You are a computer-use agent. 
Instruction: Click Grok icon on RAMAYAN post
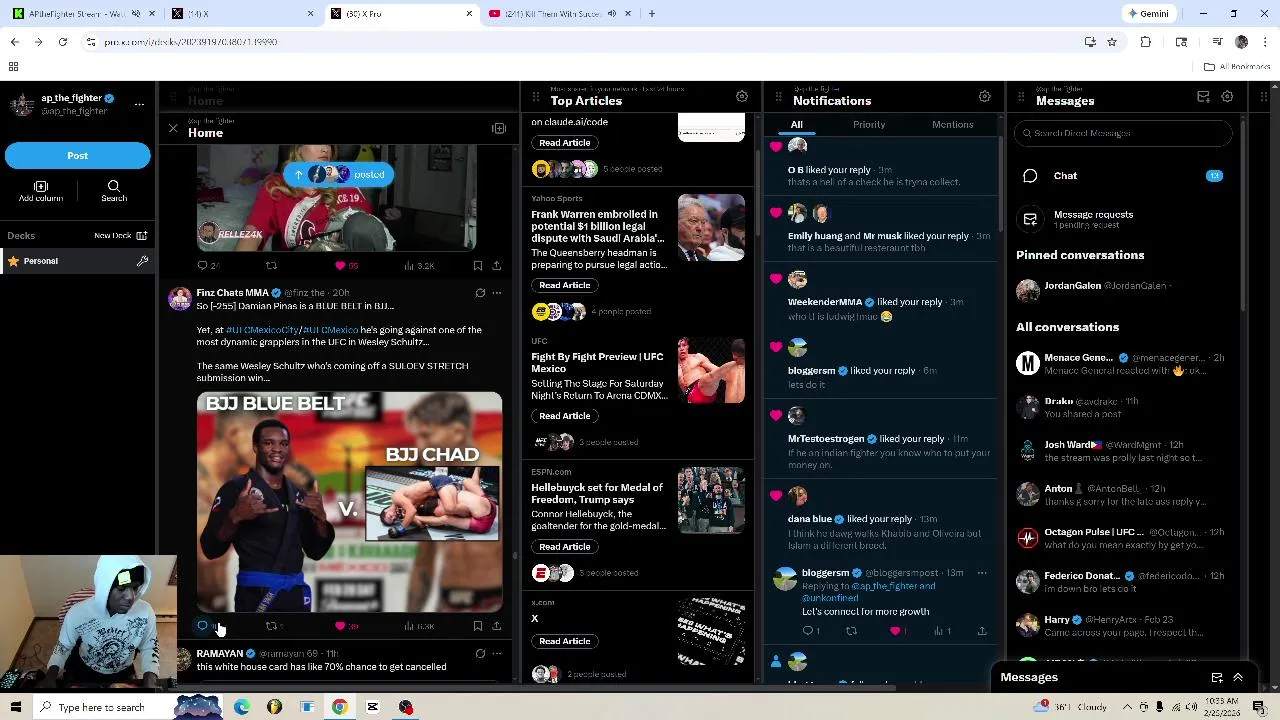[x=480, y=654]
